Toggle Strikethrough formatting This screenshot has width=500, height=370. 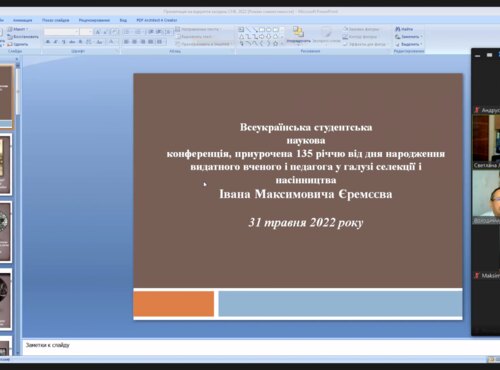[x=72, y=42]
